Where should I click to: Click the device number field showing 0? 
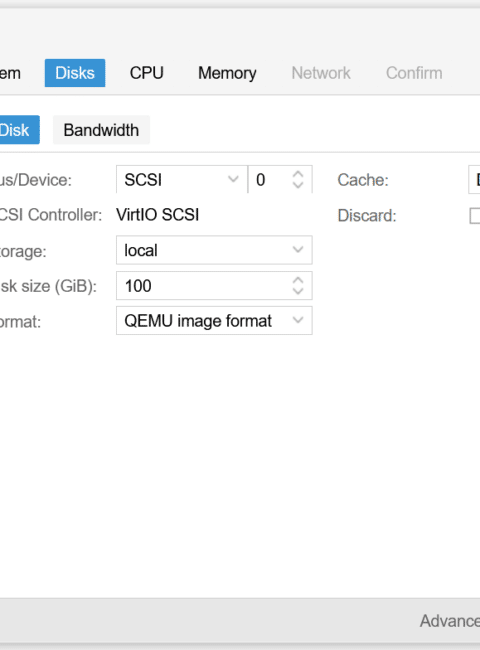pyautogui.click(x=269, y=180)
